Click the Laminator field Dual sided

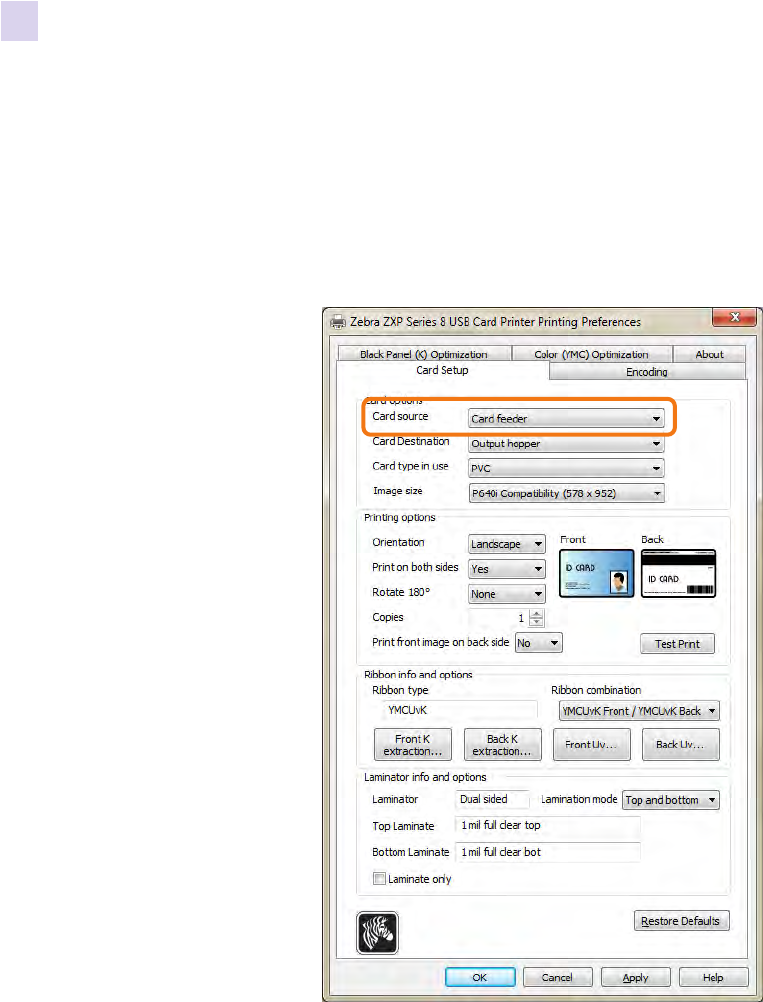pyautogui.click(x=493, y=799)
